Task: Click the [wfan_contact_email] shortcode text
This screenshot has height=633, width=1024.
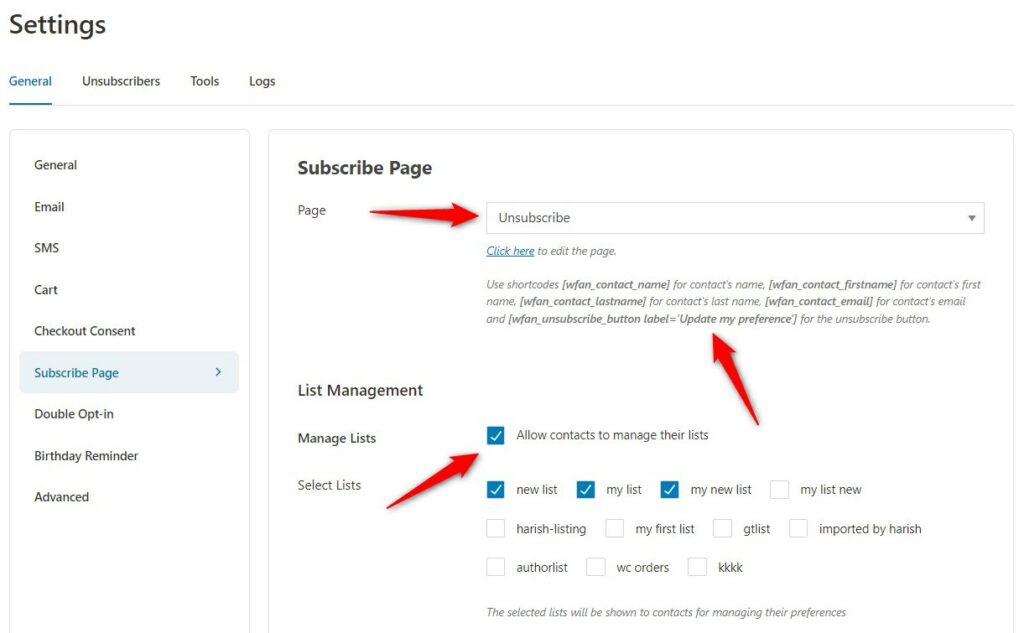Action: [819, 302]
